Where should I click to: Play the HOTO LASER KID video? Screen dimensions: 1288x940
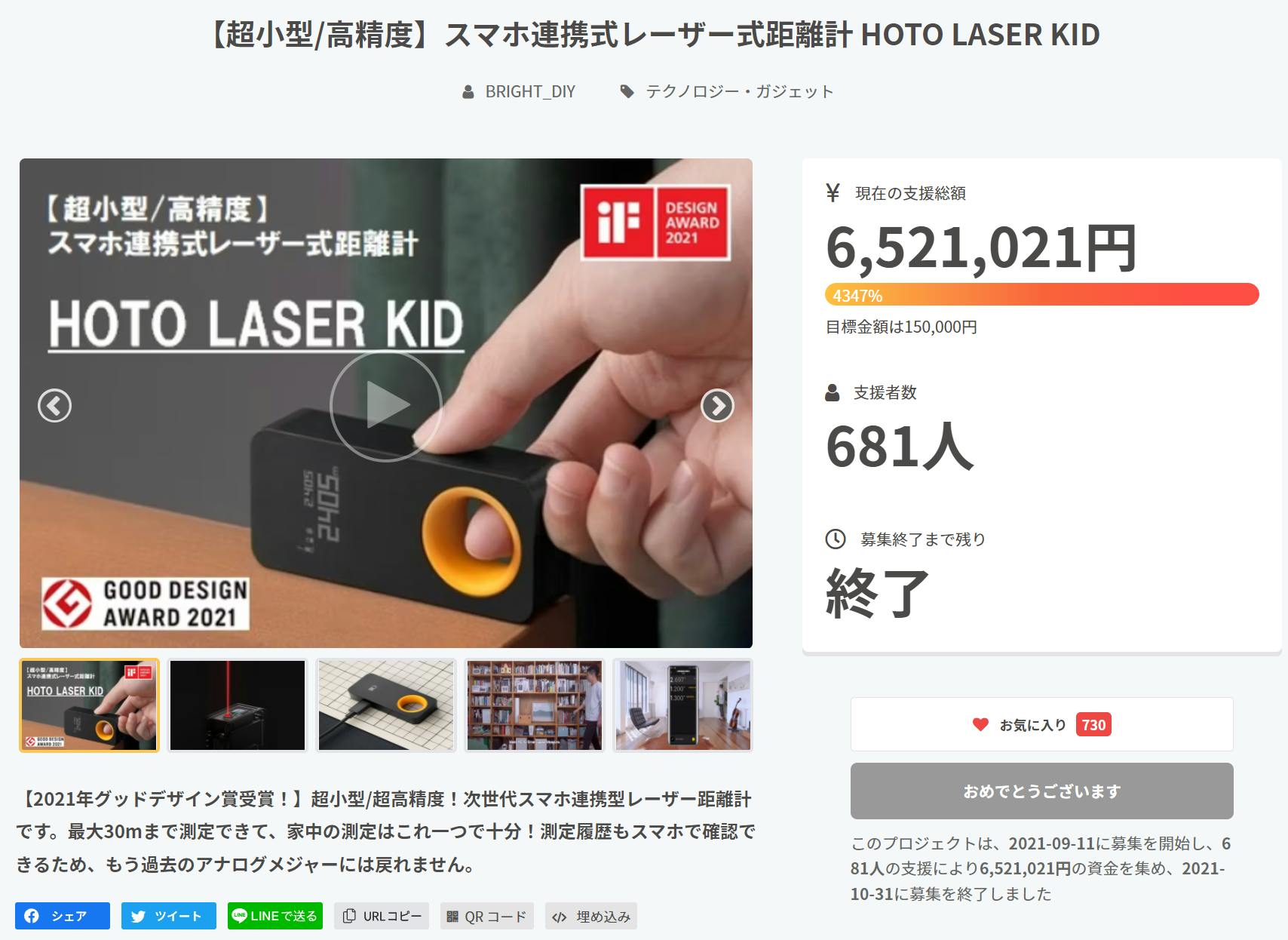point(386,405)
